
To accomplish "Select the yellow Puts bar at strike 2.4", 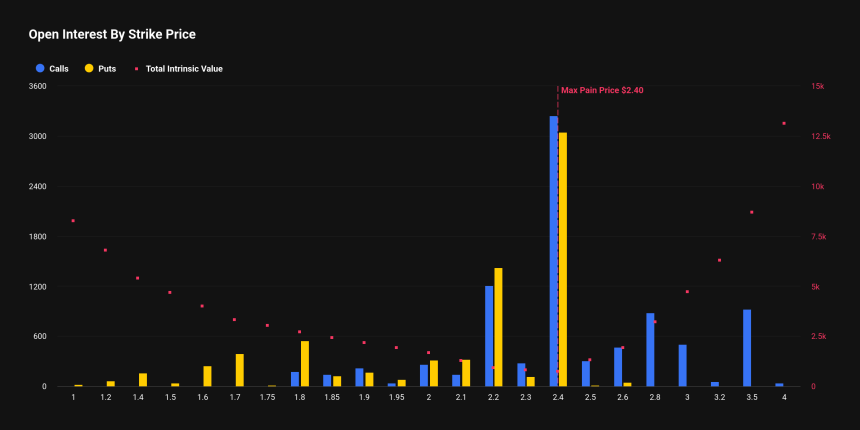I will click(563, 259).
